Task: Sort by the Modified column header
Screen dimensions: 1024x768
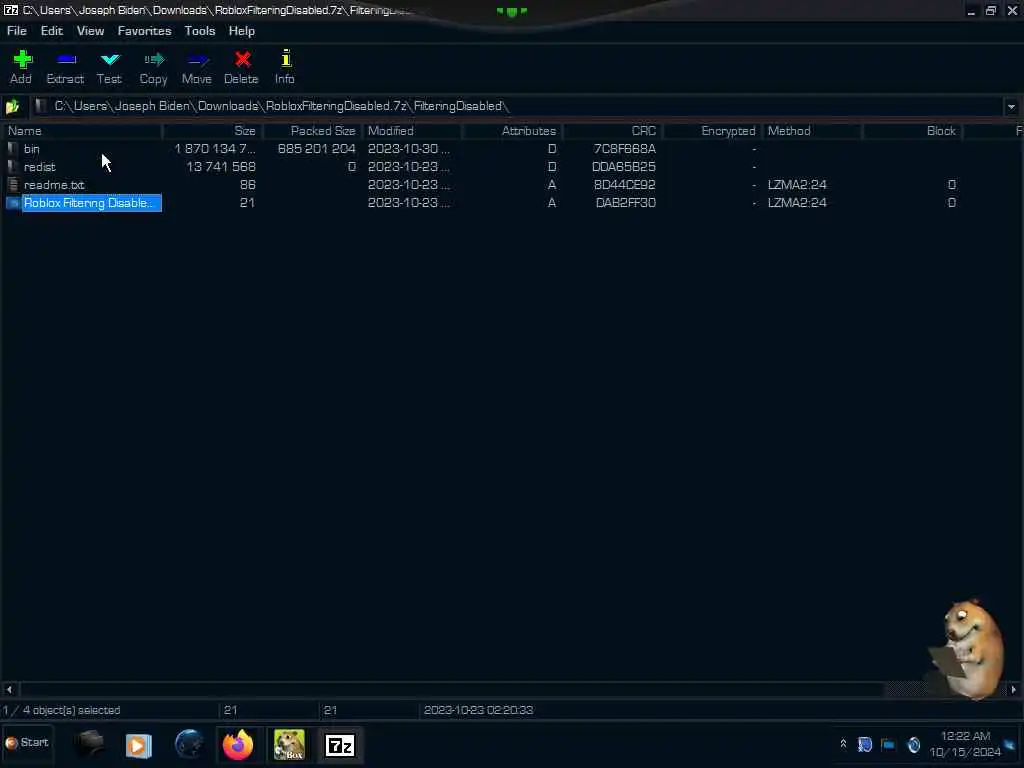Action: click(412, 131)
